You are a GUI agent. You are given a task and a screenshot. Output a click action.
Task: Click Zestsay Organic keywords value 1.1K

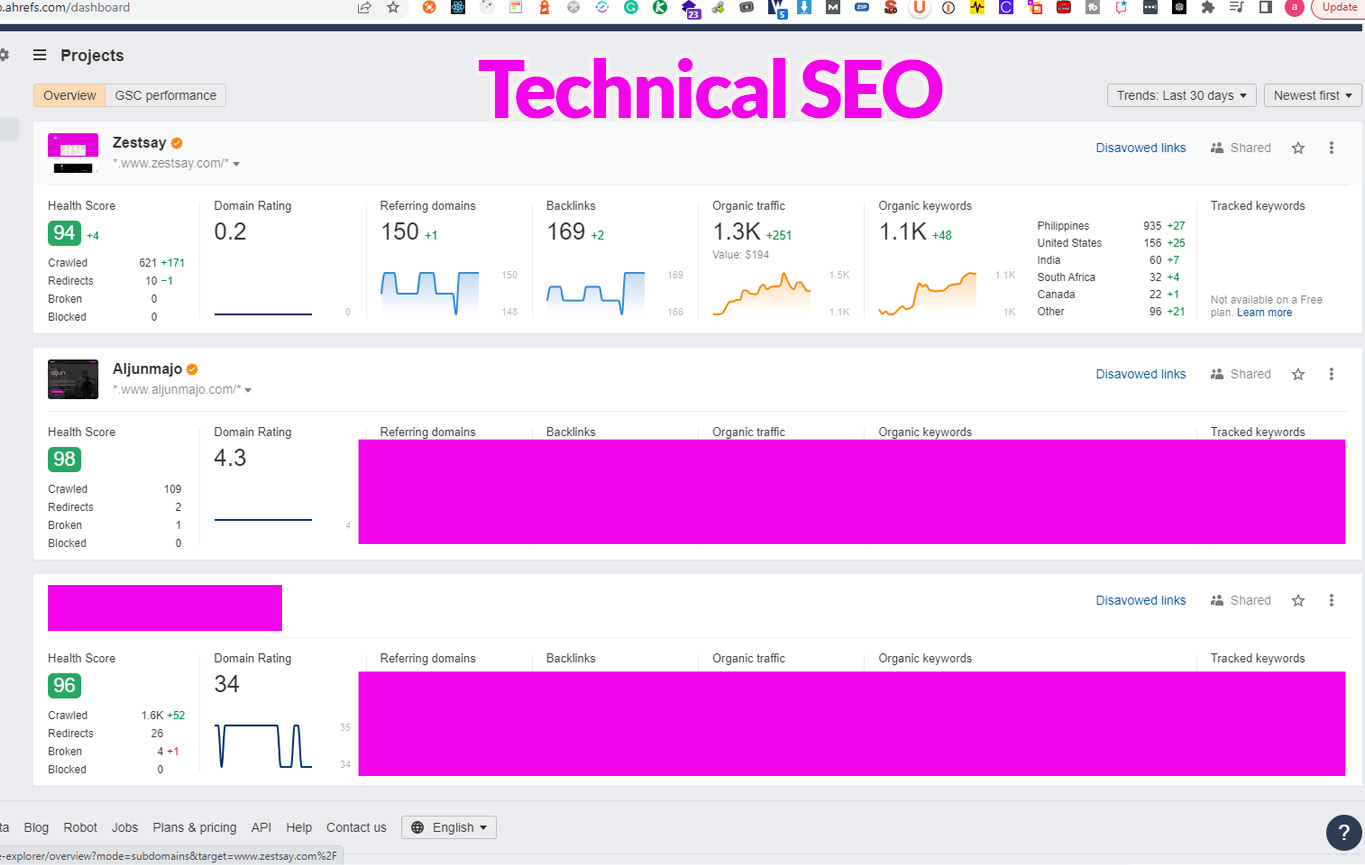tap(903, 232)
